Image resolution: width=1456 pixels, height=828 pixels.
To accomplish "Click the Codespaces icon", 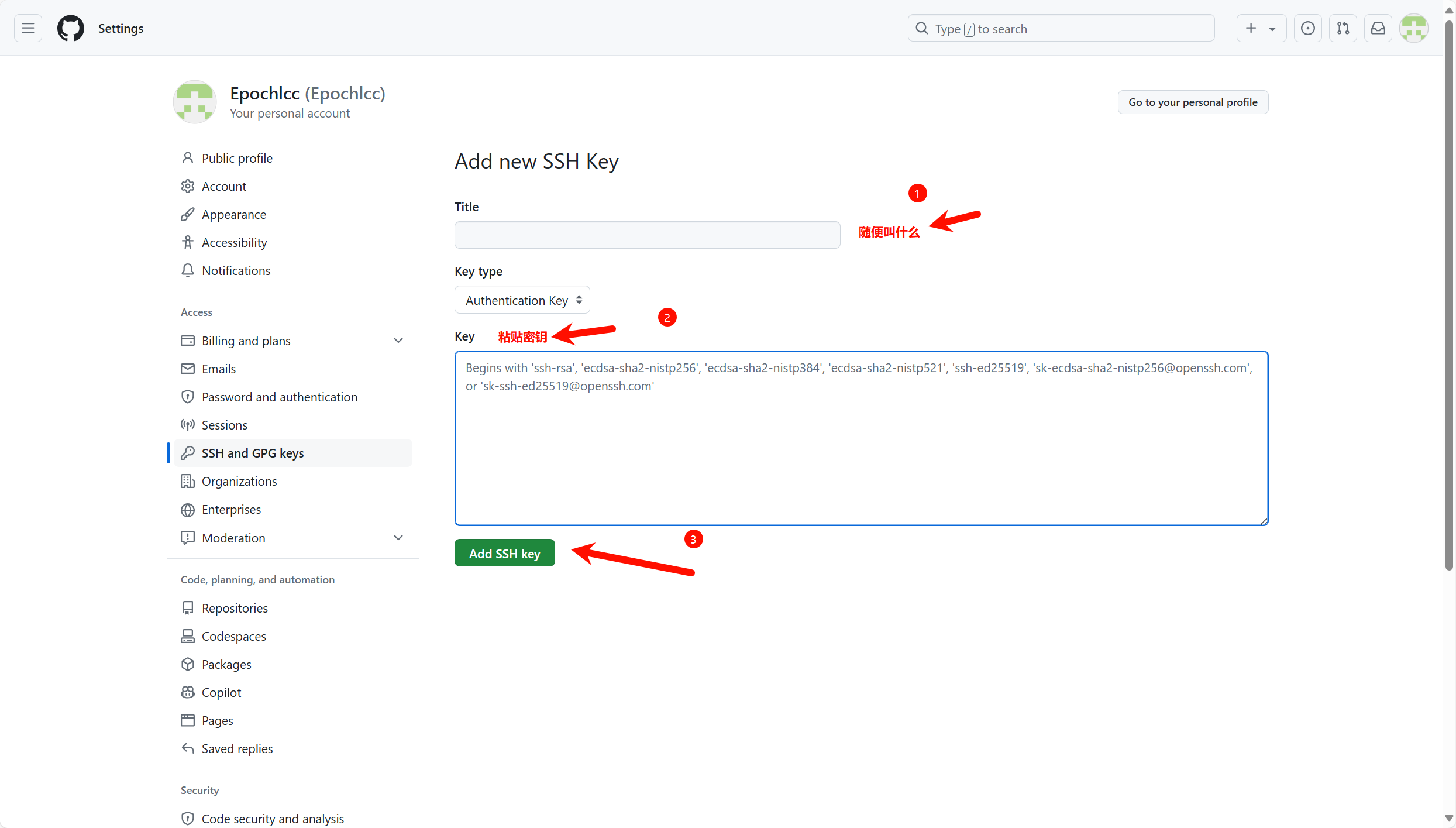I will (x=187, y=636).
